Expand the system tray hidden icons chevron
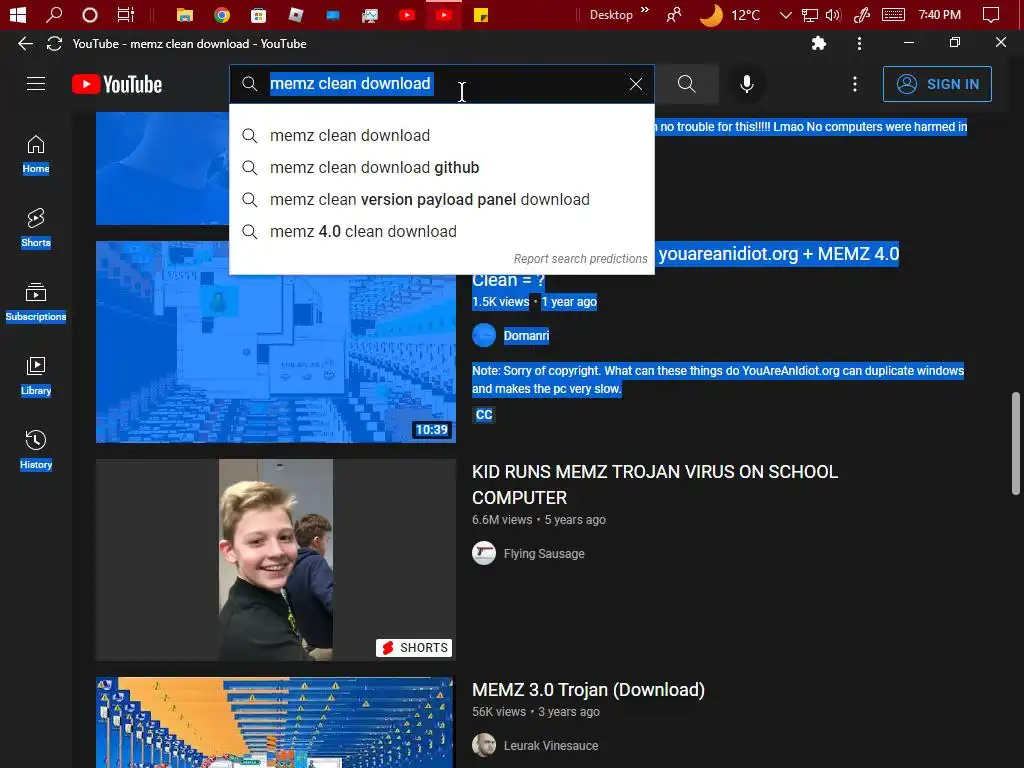Viewport: 1024px width, 768px height. pyautogui.click(x=786, y=14)
